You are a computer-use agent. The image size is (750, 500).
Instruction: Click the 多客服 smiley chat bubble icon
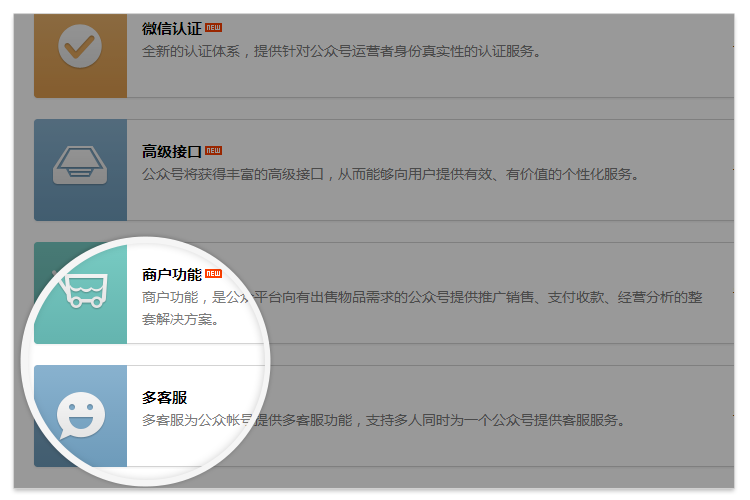point(81,415)
